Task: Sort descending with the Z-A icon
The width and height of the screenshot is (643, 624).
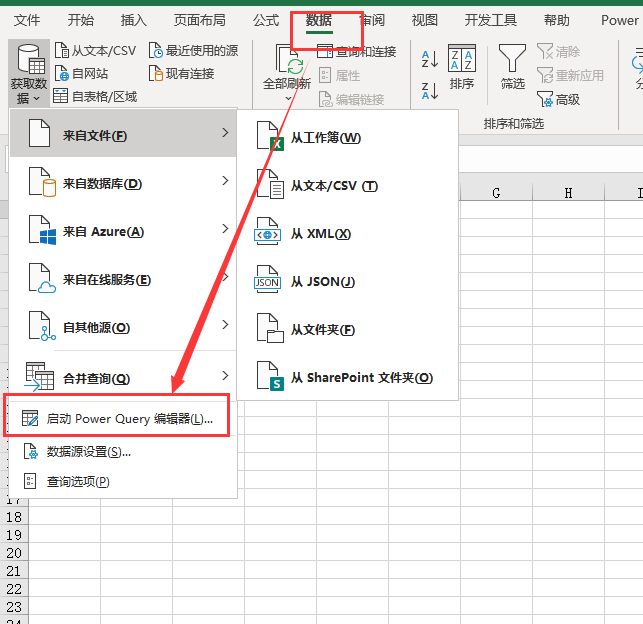Action: [430, 91]
